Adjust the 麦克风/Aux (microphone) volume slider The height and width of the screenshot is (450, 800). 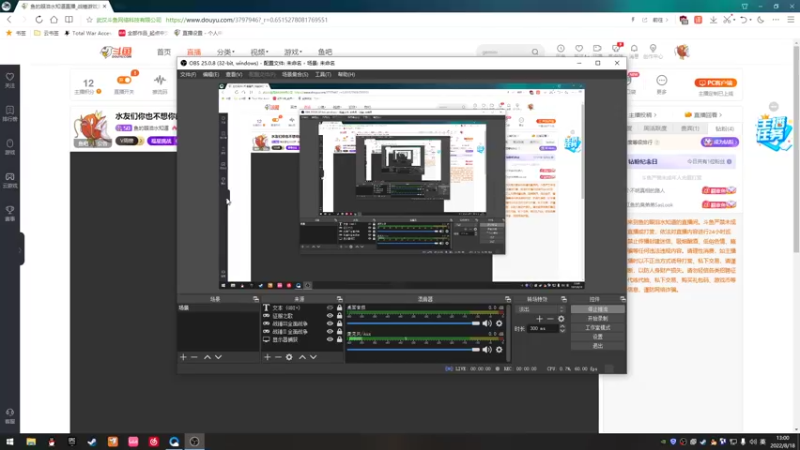click(413, 349)
